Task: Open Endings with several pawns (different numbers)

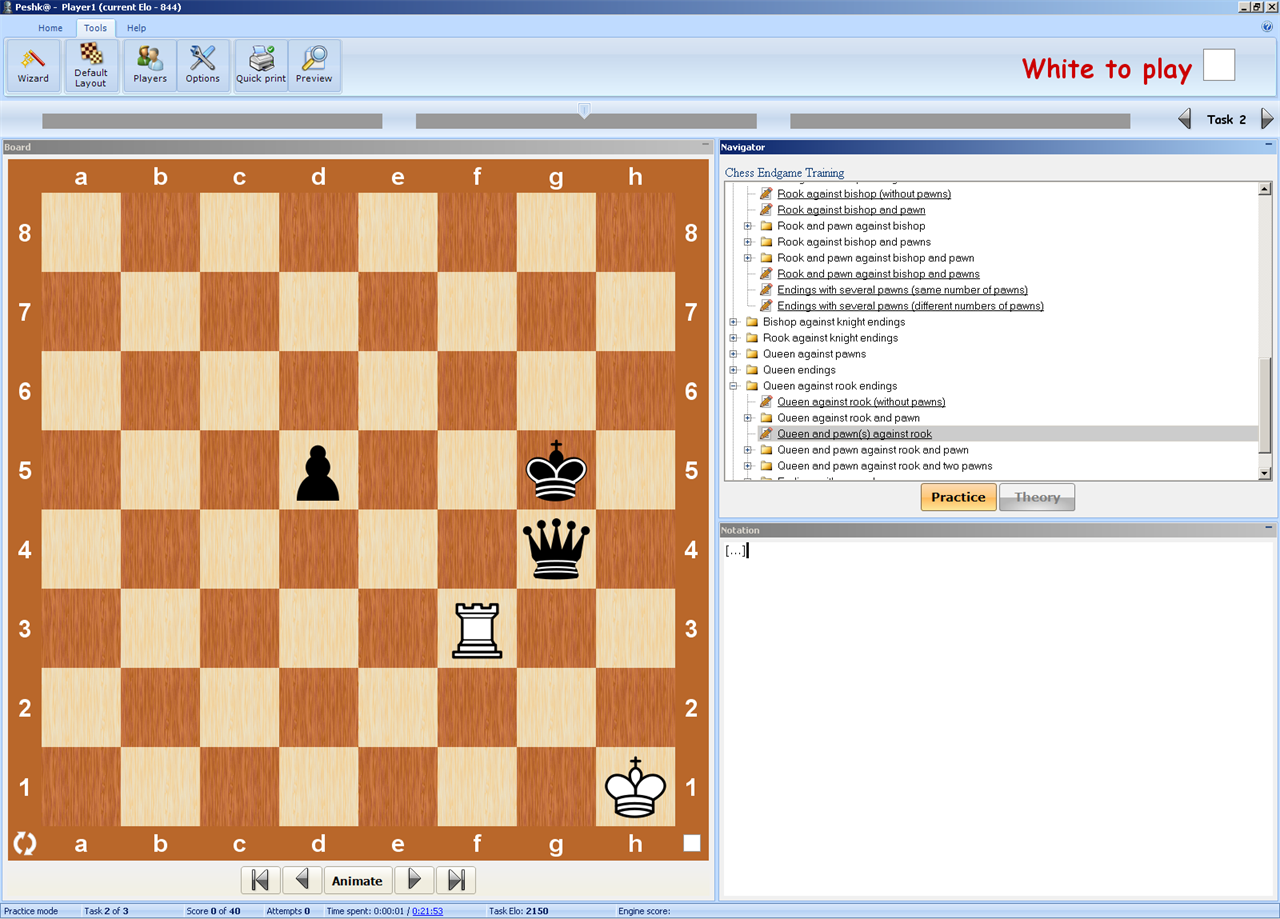Action: point(910,306)
